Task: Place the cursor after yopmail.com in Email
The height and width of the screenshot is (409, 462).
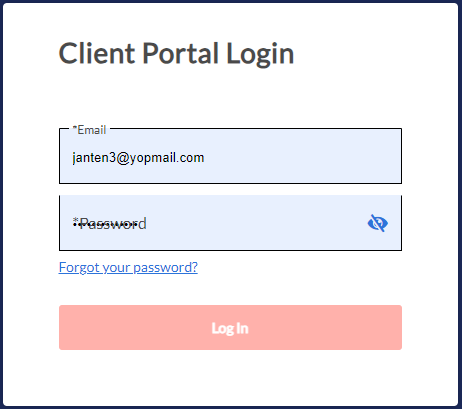Action: [205, 158]
